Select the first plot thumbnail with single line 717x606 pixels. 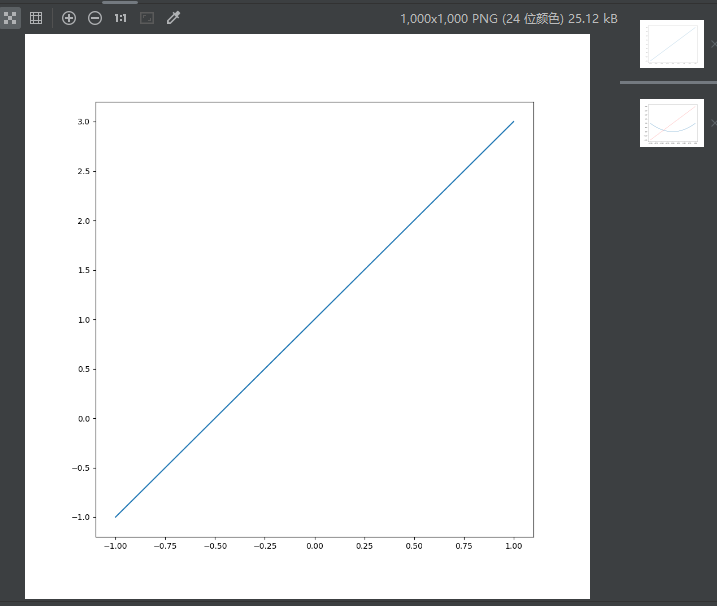(672, 44)
